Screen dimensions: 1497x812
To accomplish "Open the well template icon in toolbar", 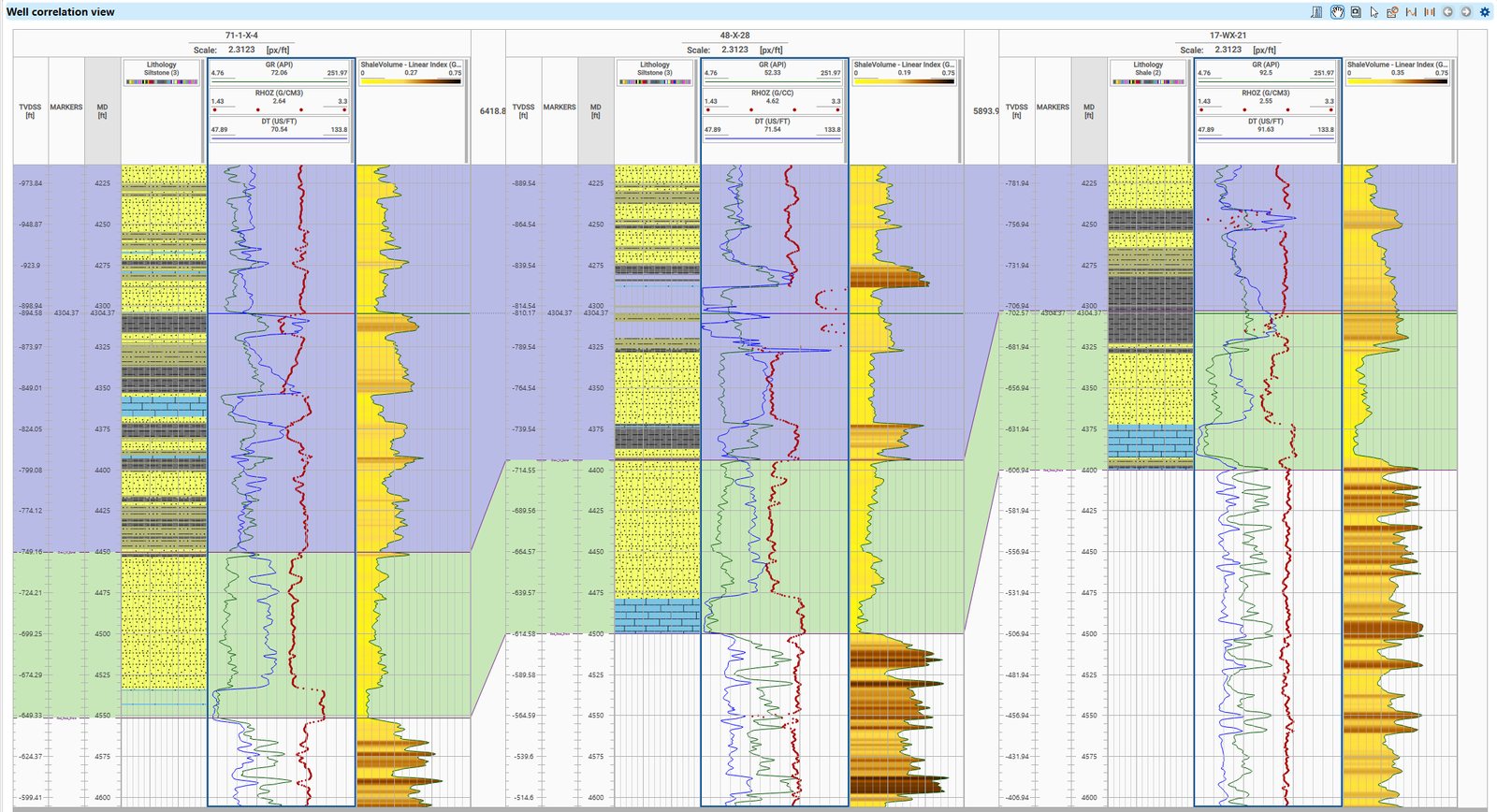I will [1317, 12].
